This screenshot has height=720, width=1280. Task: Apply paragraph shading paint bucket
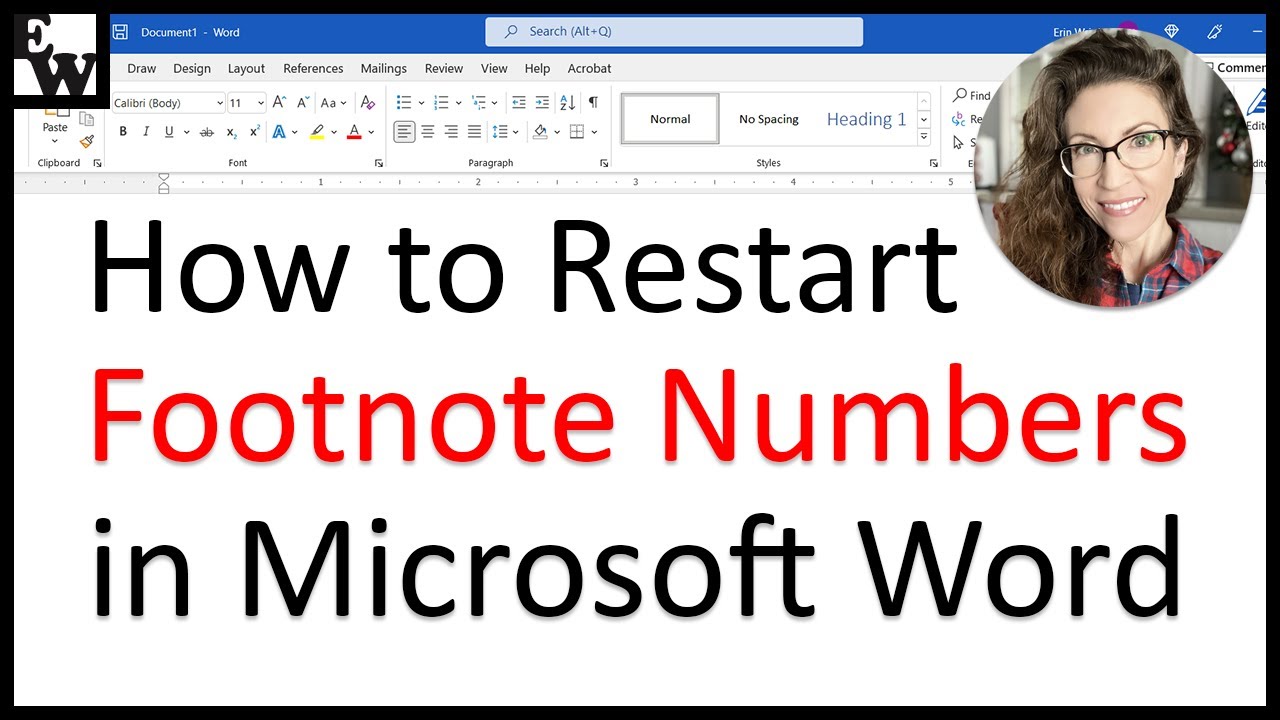[x=540, y=132]
